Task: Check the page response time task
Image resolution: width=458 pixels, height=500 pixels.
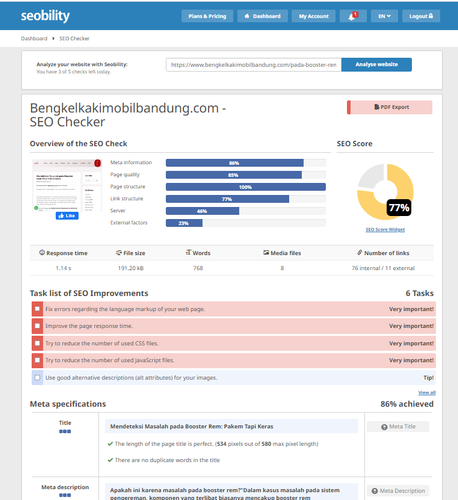Action: point(37,326)
